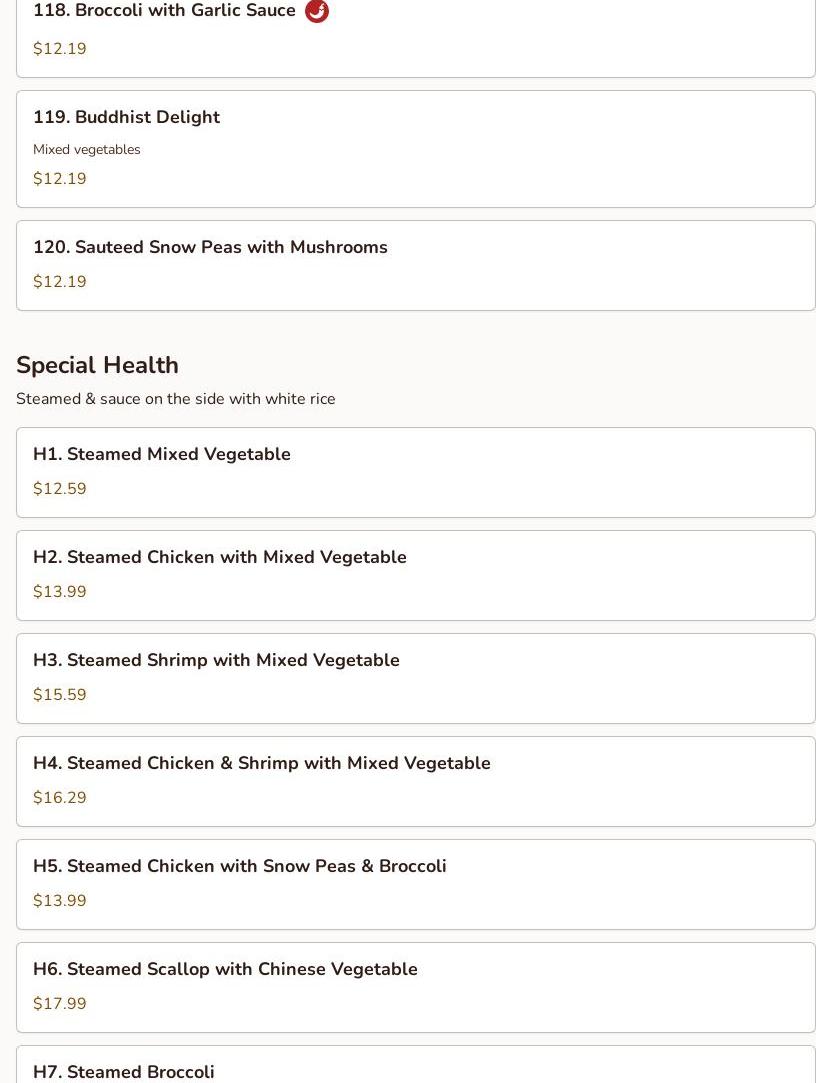
Task: Click the $12.59 price under H1
Action: (x=59, y=488)
